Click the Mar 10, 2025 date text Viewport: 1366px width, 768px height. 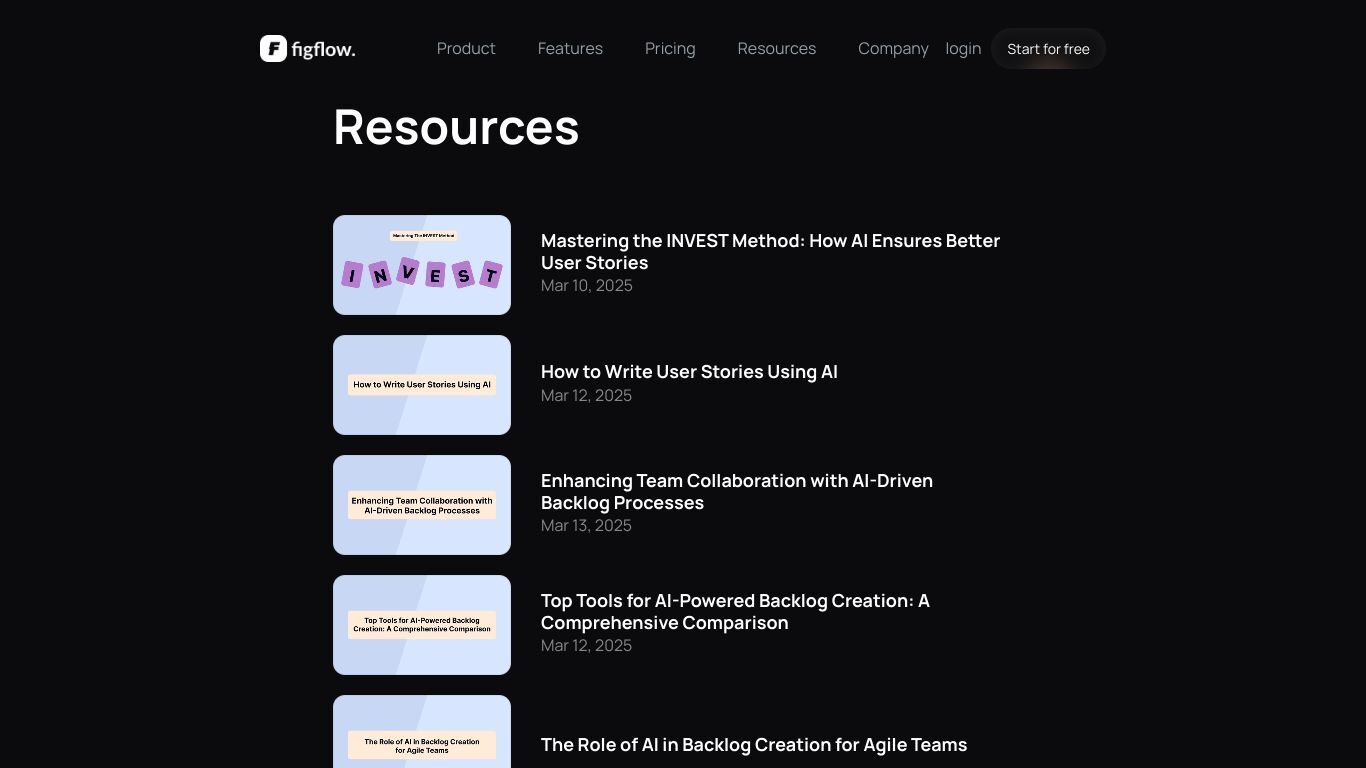[x=586, y=285]
